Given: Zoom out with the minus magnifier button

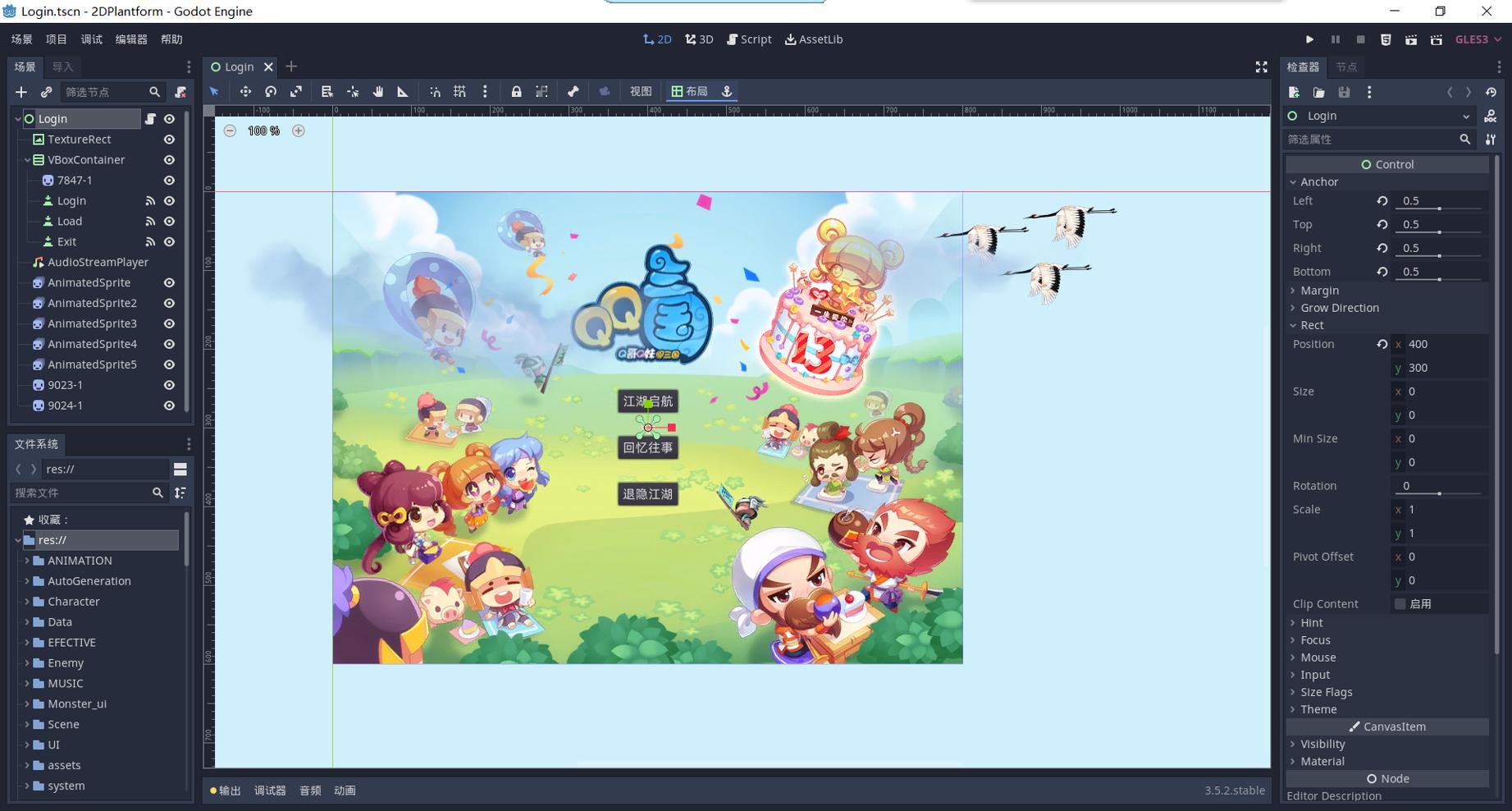Looking at the screenshot, I should coord(230,131).
